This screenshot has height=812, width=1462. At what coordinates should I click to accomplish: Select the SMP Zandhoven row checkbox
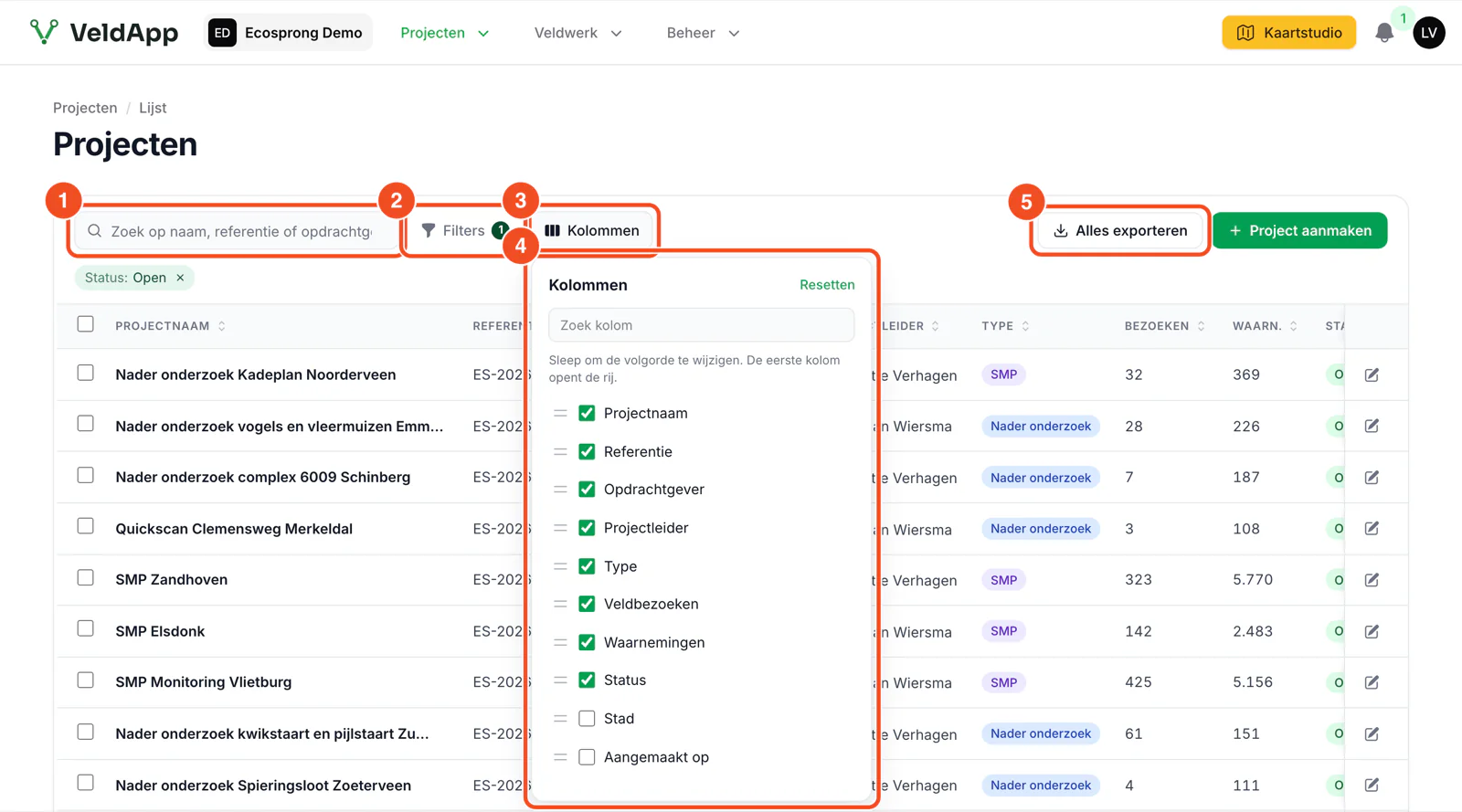(85, 577)
